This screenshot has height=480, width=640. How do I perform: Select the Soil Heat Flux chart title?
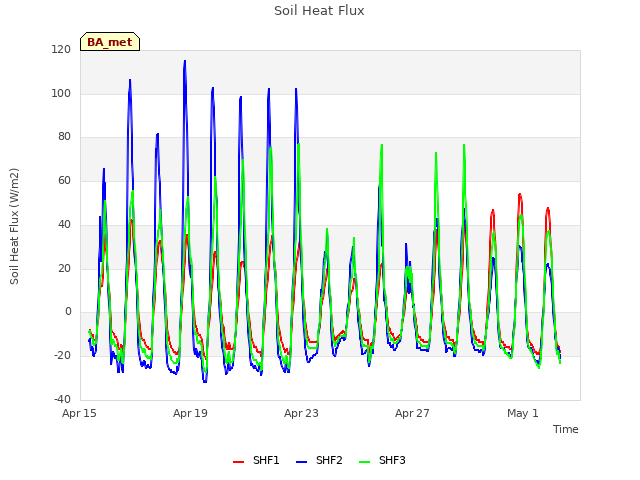319,11
